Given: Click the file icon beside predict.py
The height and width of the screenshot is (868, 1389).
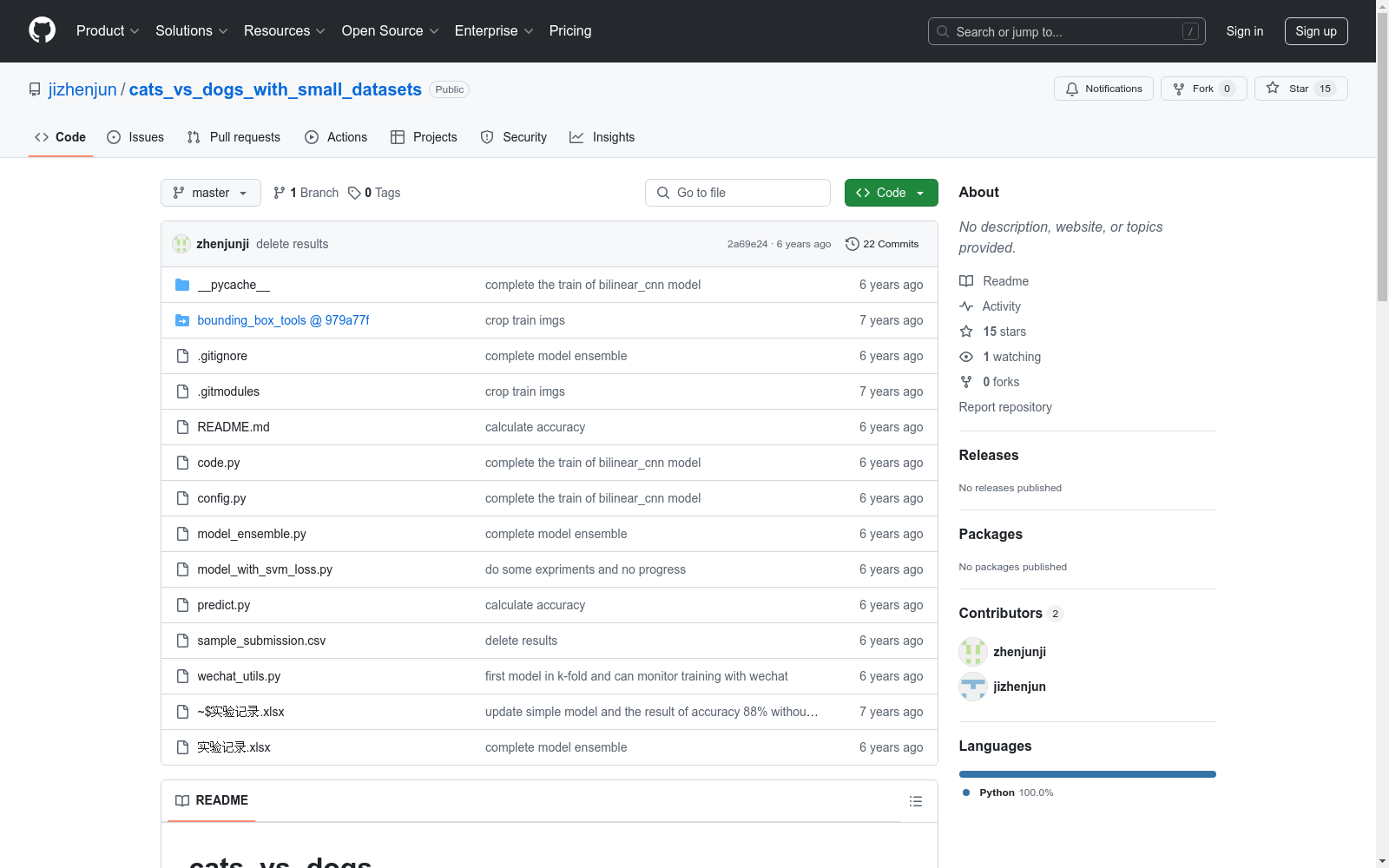Looking at the screenshot, I should click(182, 605).
